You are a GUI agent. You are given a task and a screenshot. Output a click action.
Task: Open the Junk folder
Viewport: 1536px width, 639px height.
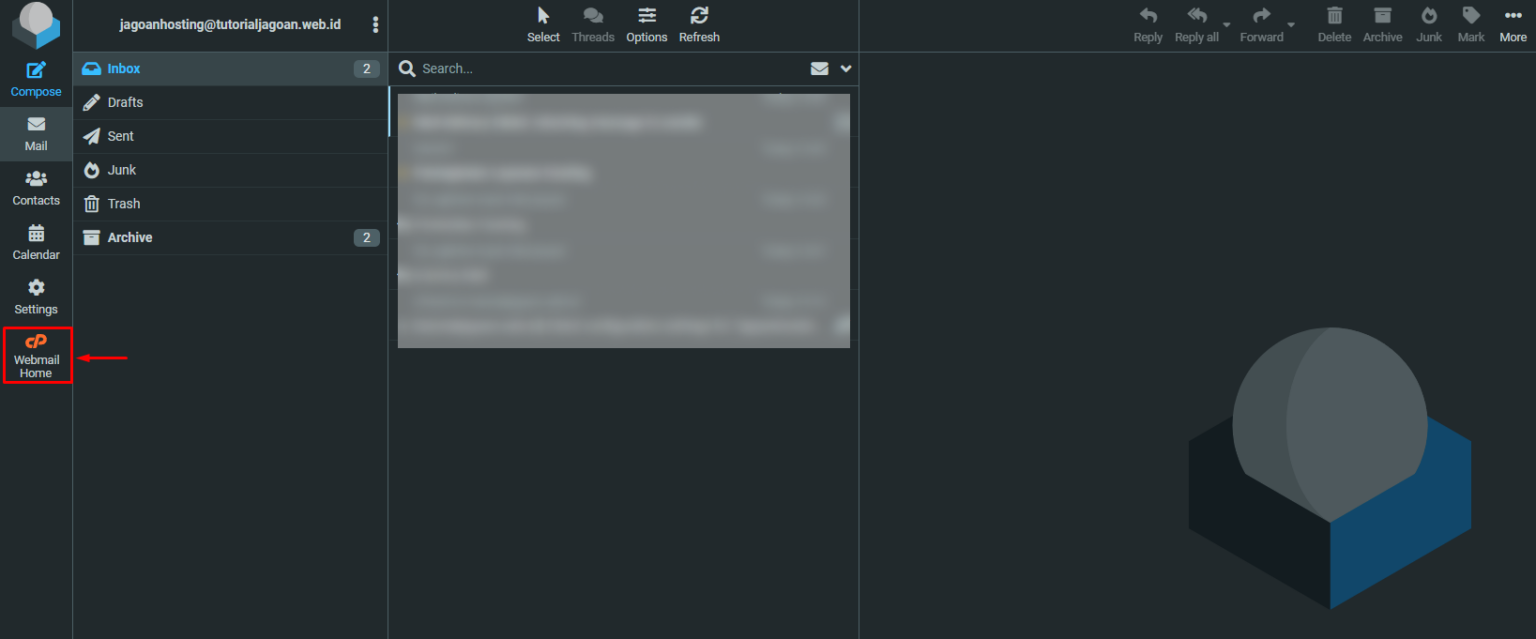click(x=122, y=170)
